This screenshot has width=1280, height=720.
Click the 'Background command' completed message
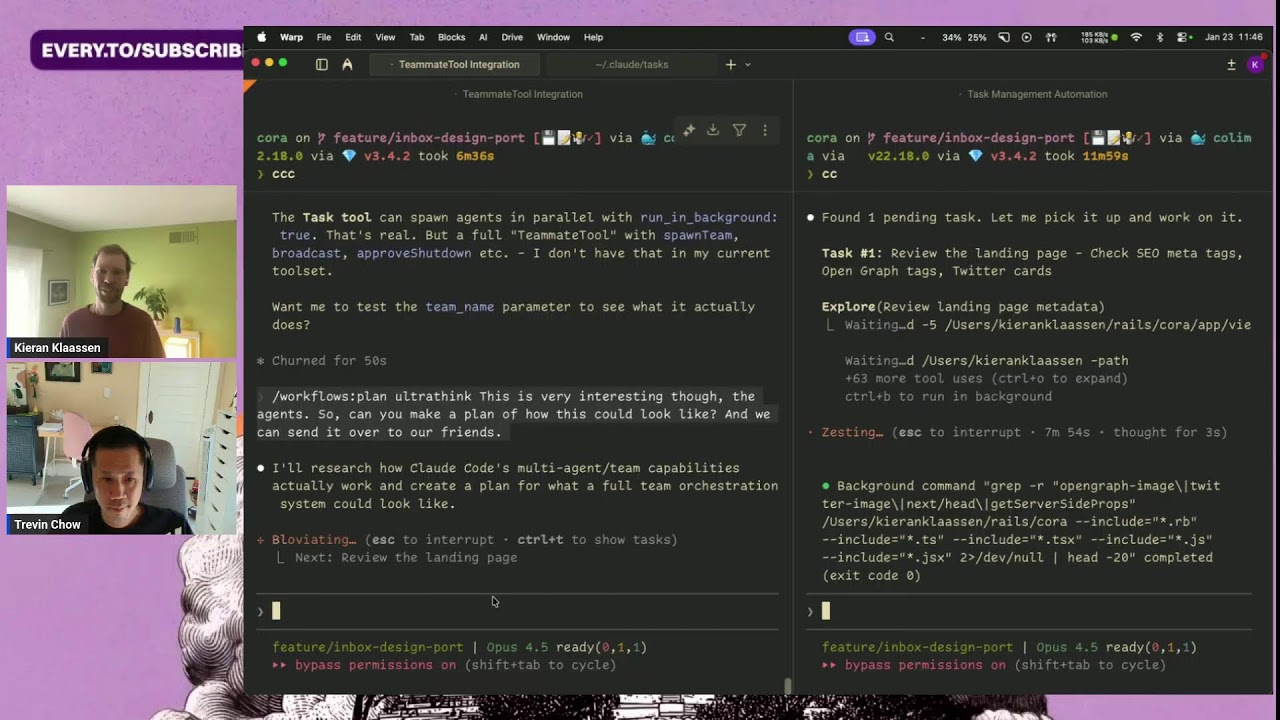click(1022, 531)
